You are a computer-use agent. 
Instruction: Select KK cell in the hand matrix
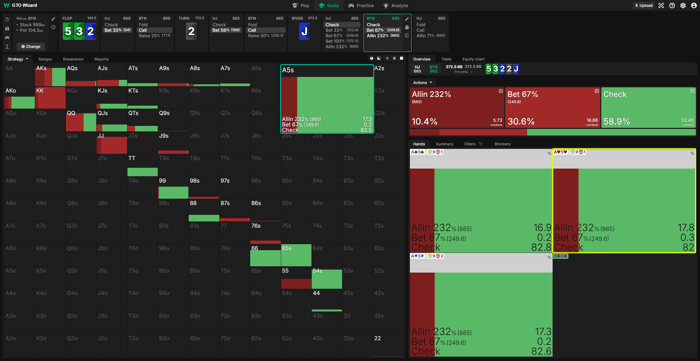(x=50, y=98)
